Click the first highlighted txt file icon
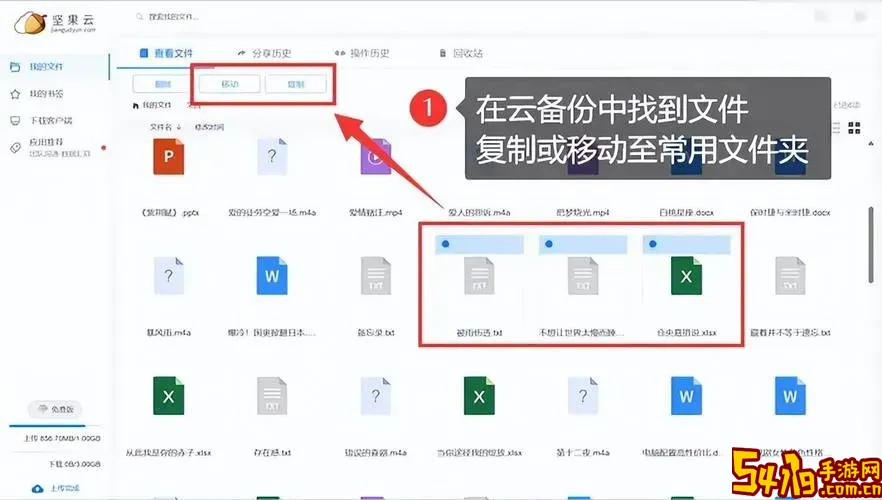 tap(479, 276)
